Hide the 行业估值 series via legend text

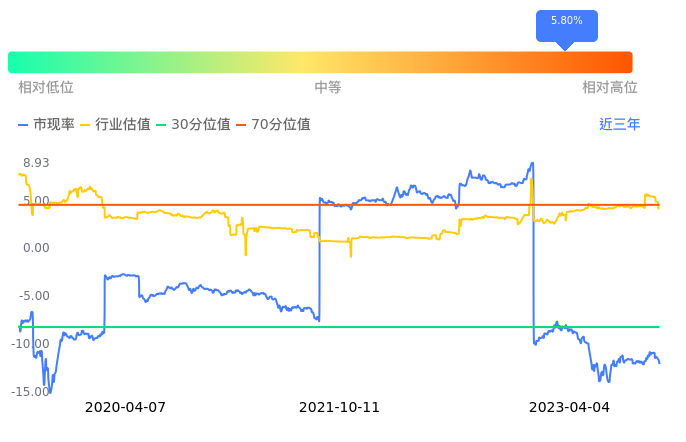click(123, 125)
